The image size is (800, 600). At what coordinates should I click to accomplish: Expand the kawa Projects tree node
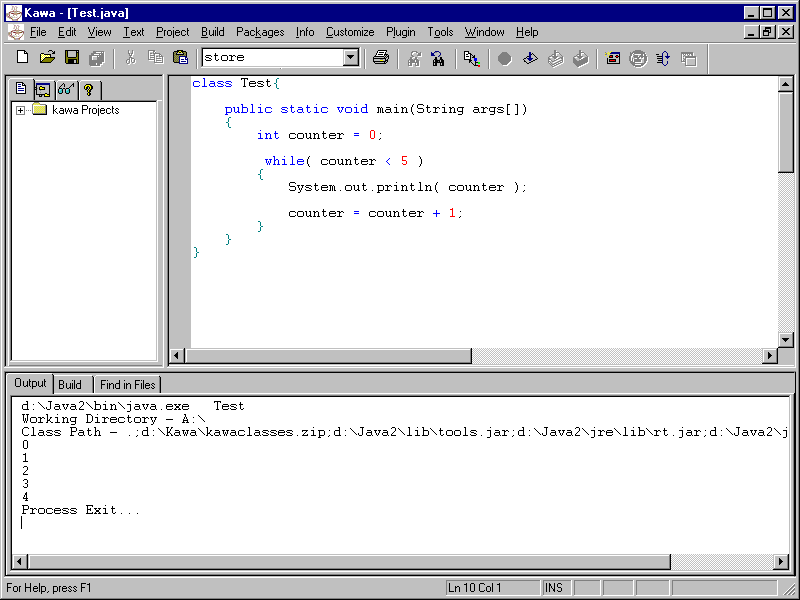coord(20,110)
